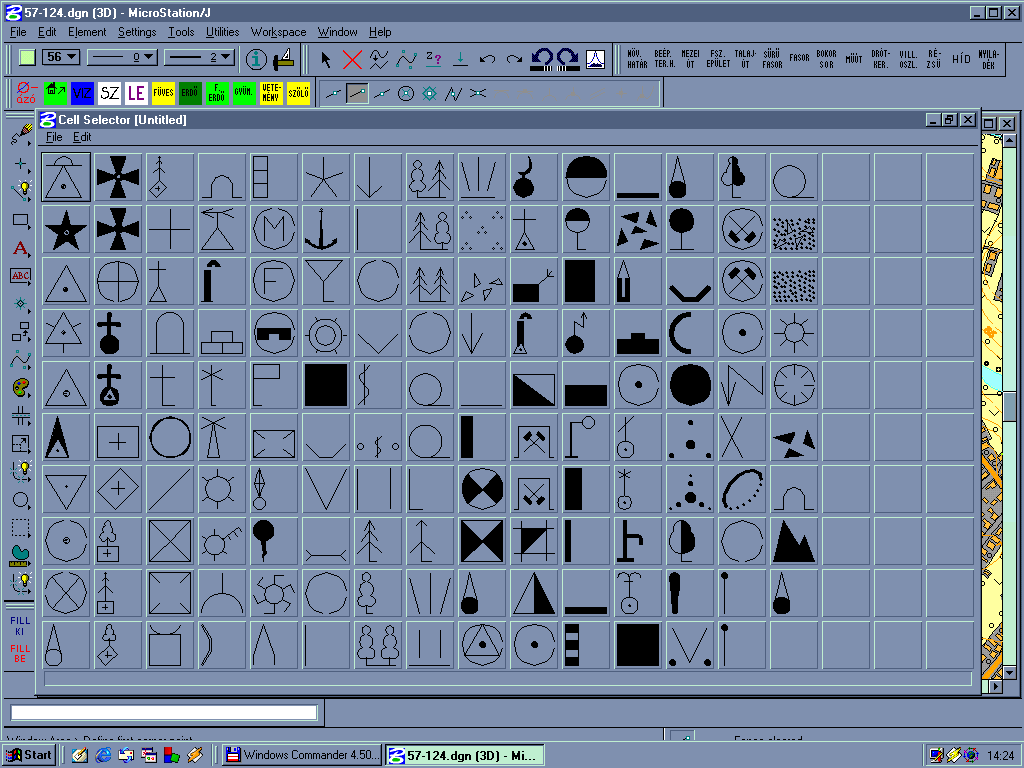Toggle the FILL KI option
This screenshot has width=1024, height=768.
pyautogui.click(x=20, y=626)
